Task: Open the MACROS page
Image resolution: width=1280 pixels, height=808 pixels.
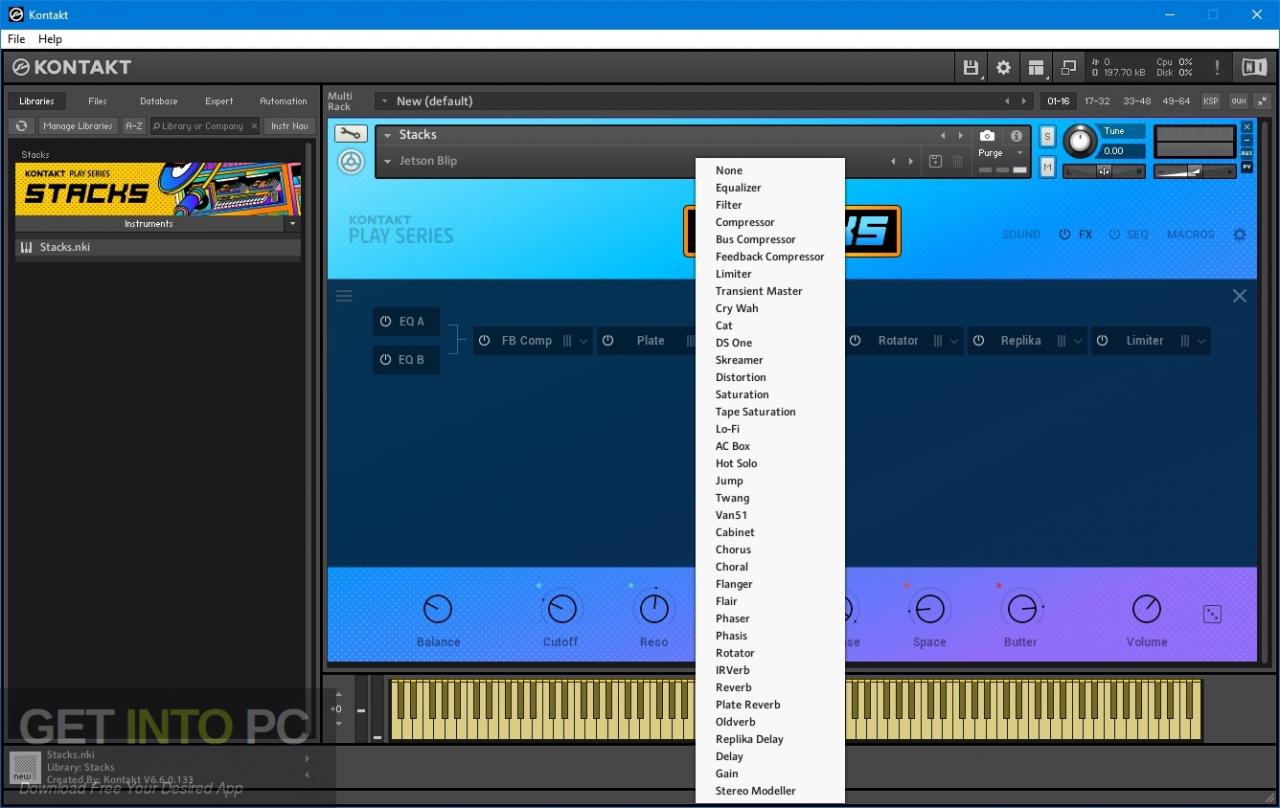Action: tap(1190, 234)
